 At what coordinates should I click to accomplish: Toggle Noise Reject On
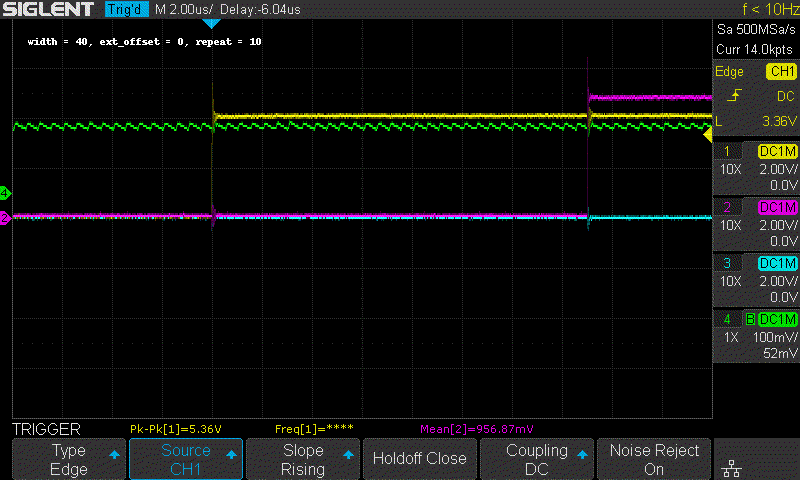coord(654,459)
